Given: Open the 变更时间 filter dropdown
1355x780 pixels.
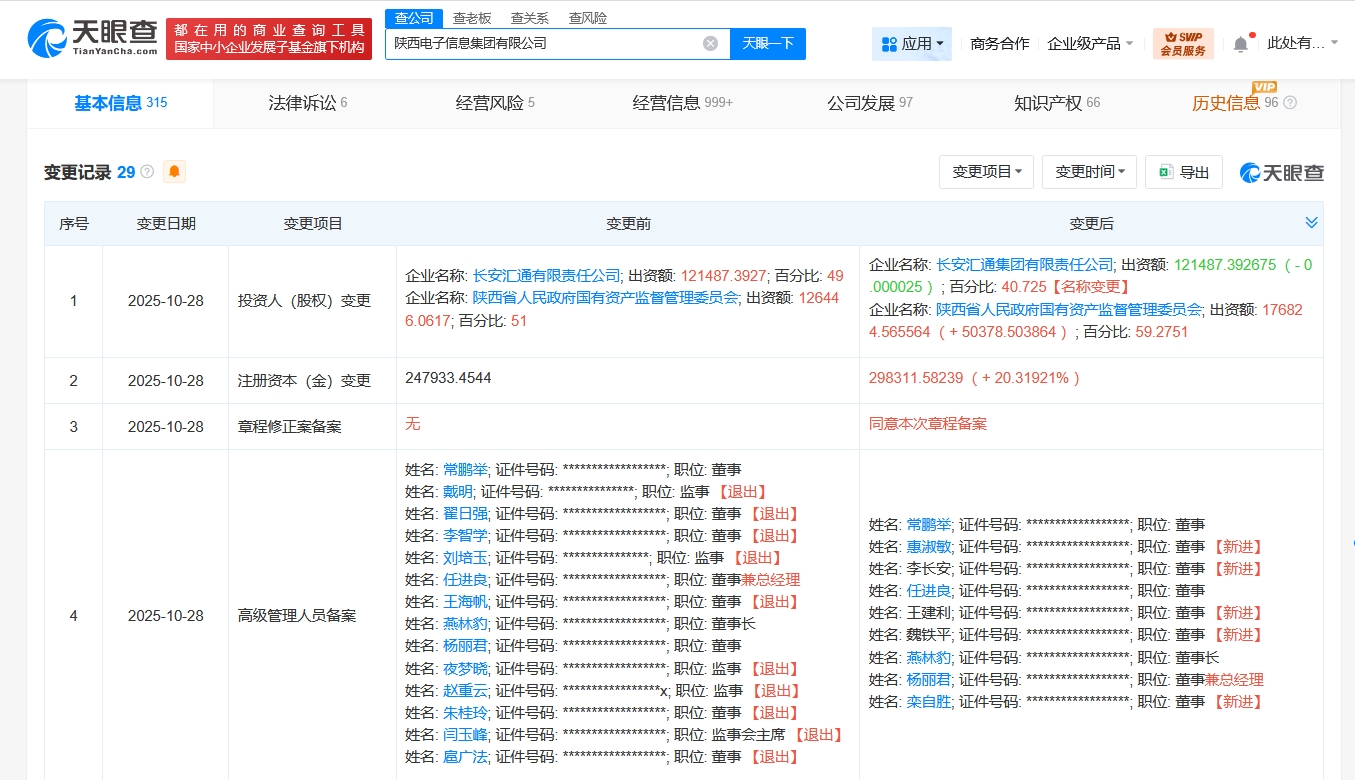Looking at the screenshot, I should (1089, 172).
